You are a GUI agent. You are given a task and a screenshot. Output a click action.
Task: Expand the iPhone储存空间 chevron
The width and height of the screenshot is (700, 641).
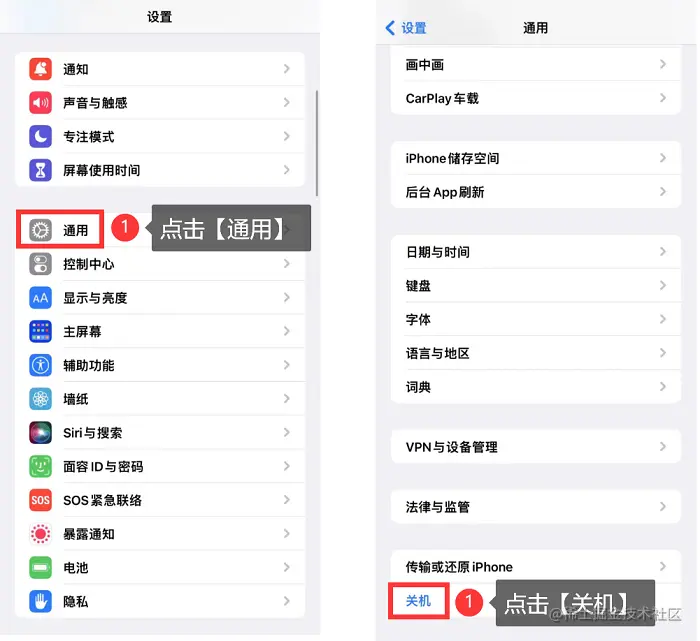click(663, 158)
